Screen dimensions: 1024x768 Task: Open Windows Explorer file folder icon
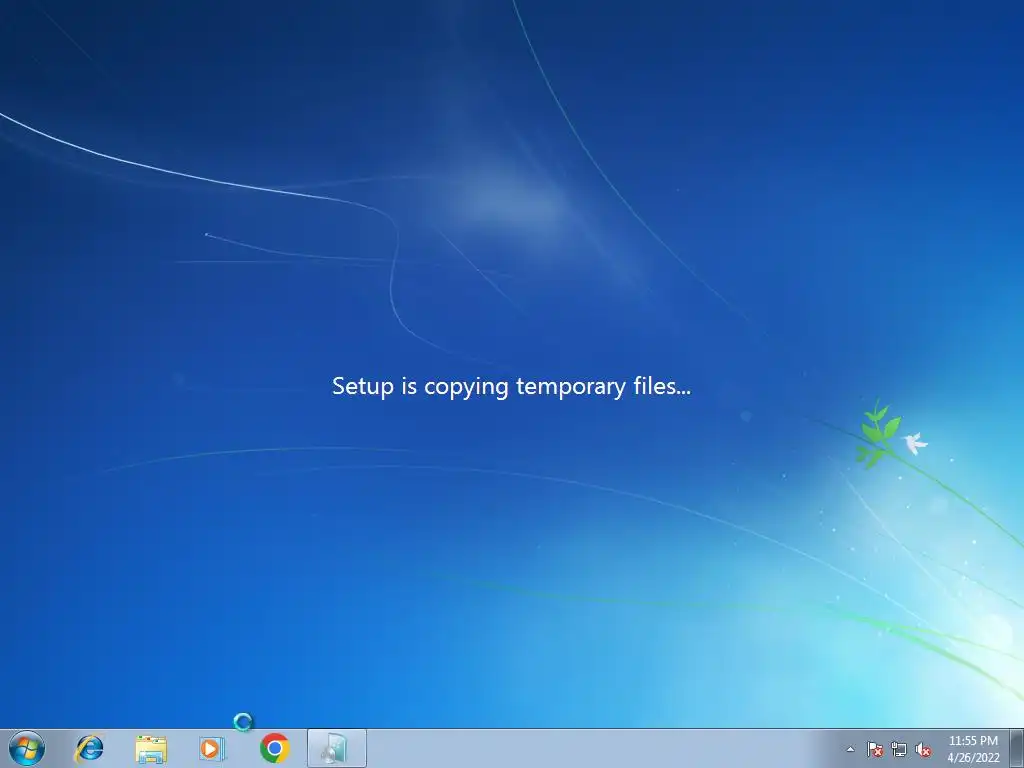pos(151,749)
